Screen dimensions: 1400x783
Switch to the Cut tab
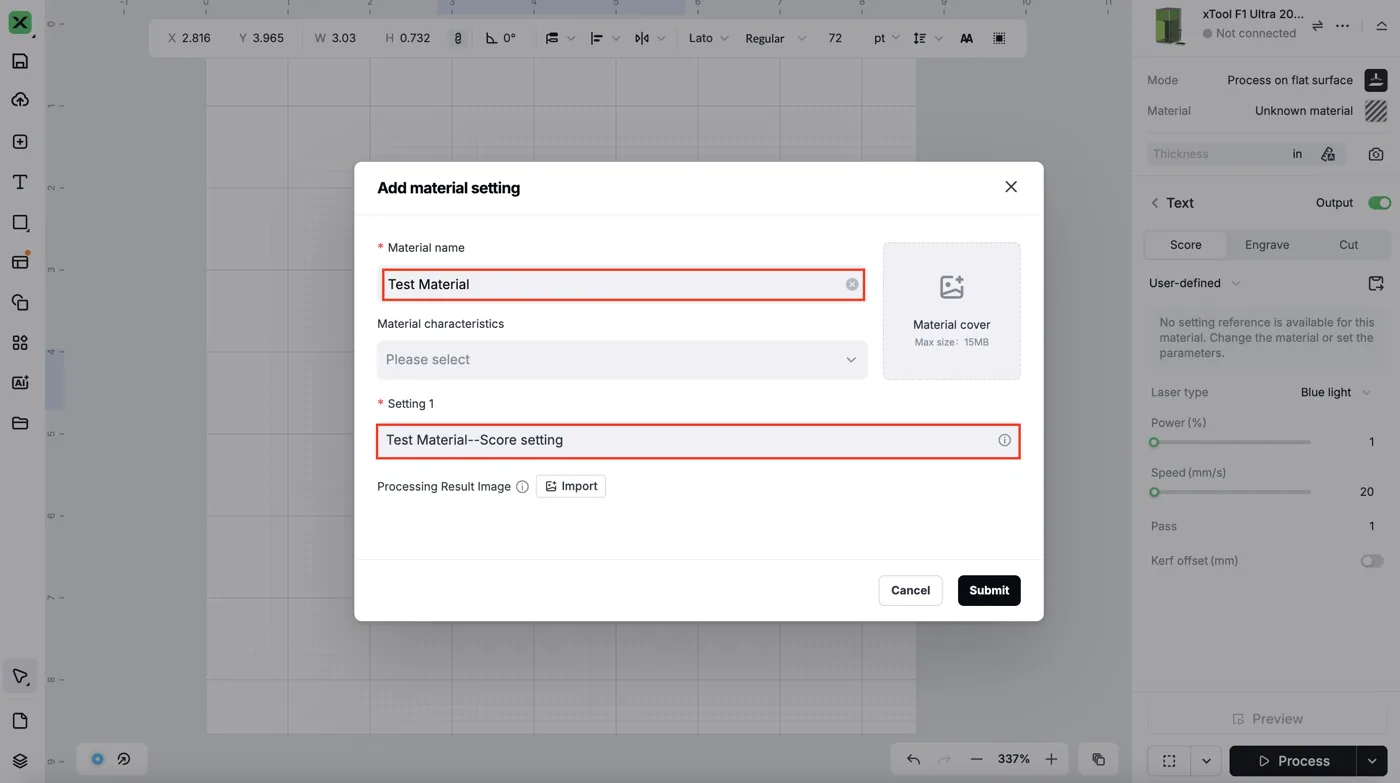1348,245
